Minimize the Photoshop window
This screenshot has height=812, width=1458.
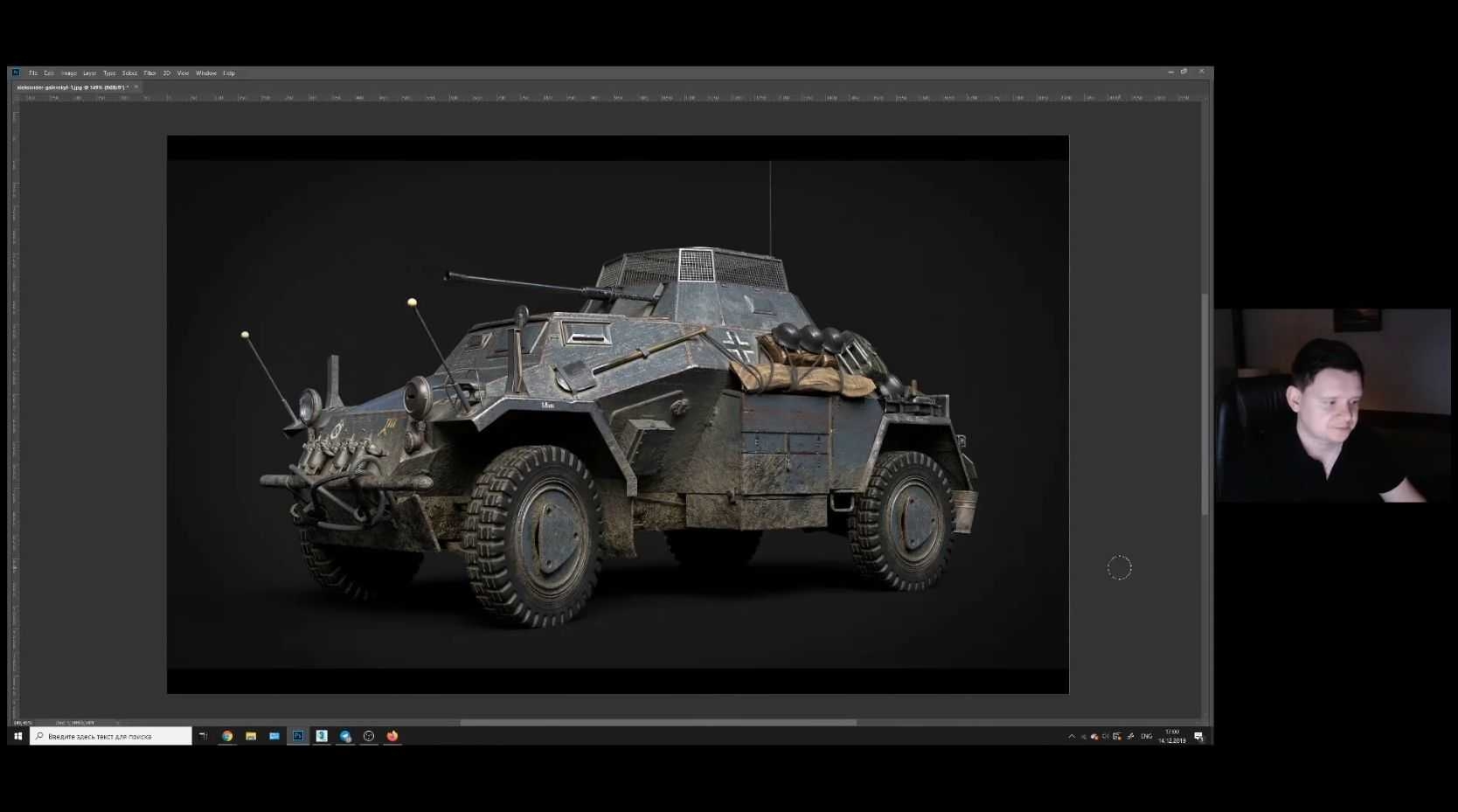point(1170,72)
